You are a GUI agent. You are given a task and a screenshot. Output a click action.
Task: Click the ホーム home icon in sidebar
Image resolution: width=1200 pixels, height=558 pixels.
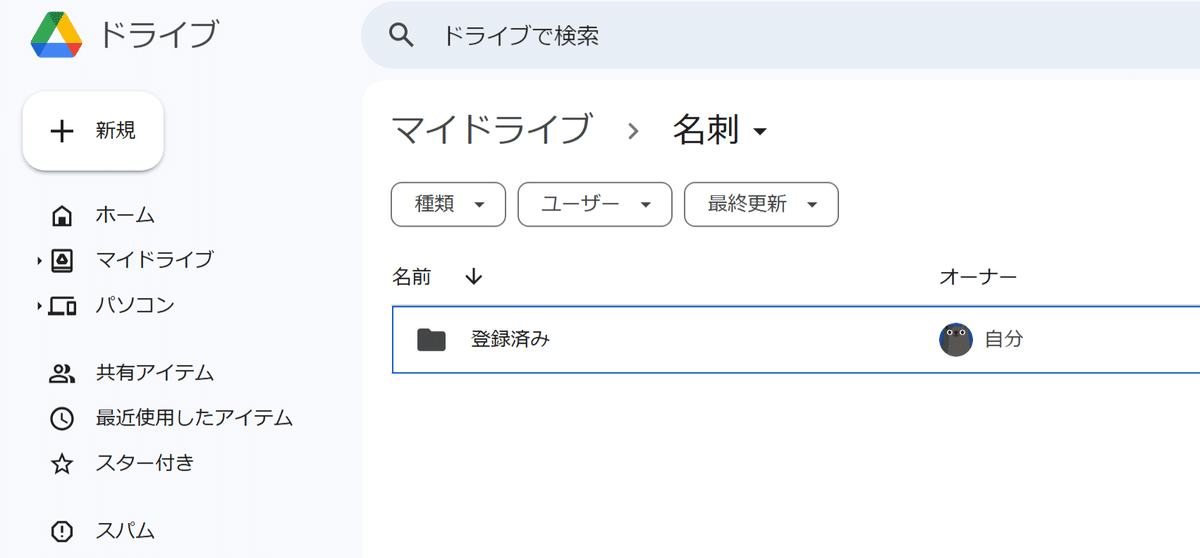(x=62, y=215)
